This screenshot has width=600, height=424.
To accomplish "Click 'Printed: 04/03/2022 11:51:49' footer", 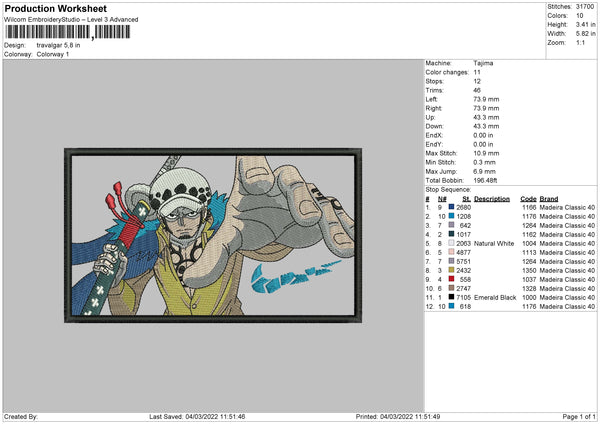I will [398, 416].
